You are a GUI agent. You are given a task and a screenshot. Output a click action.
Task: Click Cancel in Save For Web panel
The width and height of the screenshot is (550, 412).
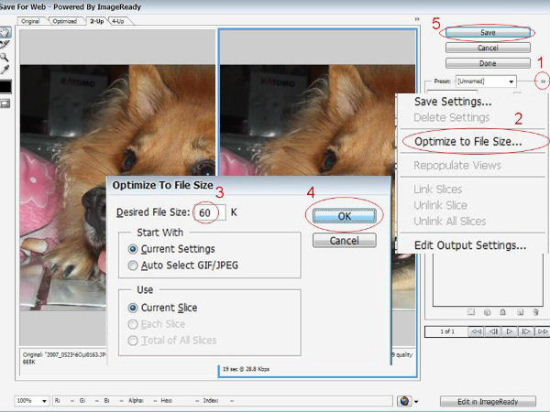(488, 48)
